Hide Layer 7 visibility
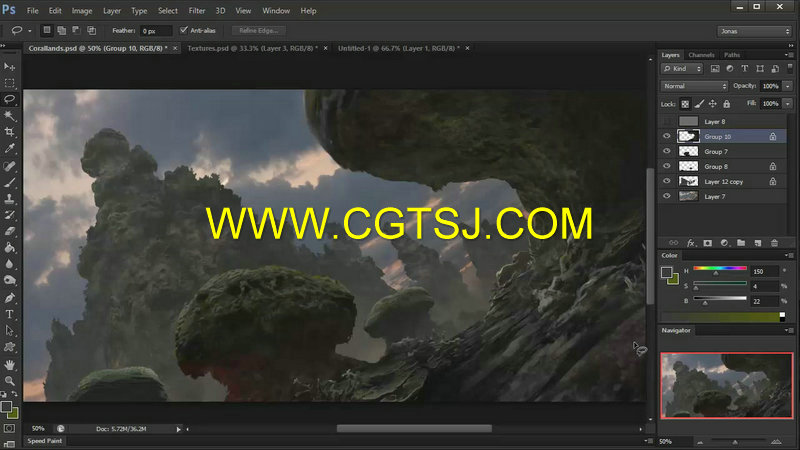 667,196
